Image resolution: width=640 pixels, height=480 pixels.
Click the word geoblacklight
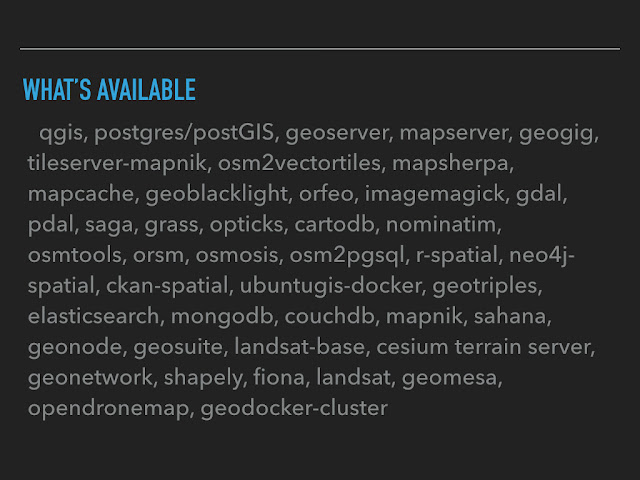click(x=217, y=194)
